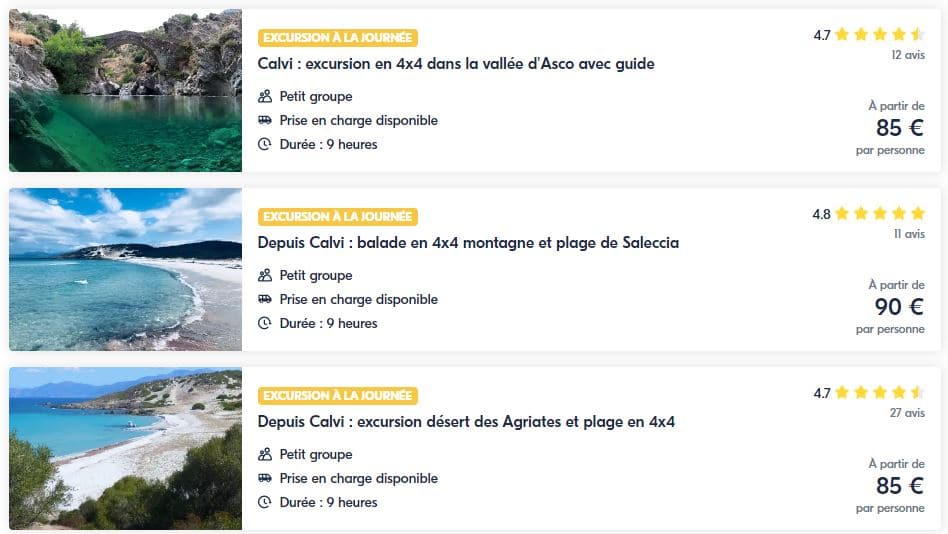
Task: Click the bus icon in Agriates excursion card
Action: coord(265,478)
